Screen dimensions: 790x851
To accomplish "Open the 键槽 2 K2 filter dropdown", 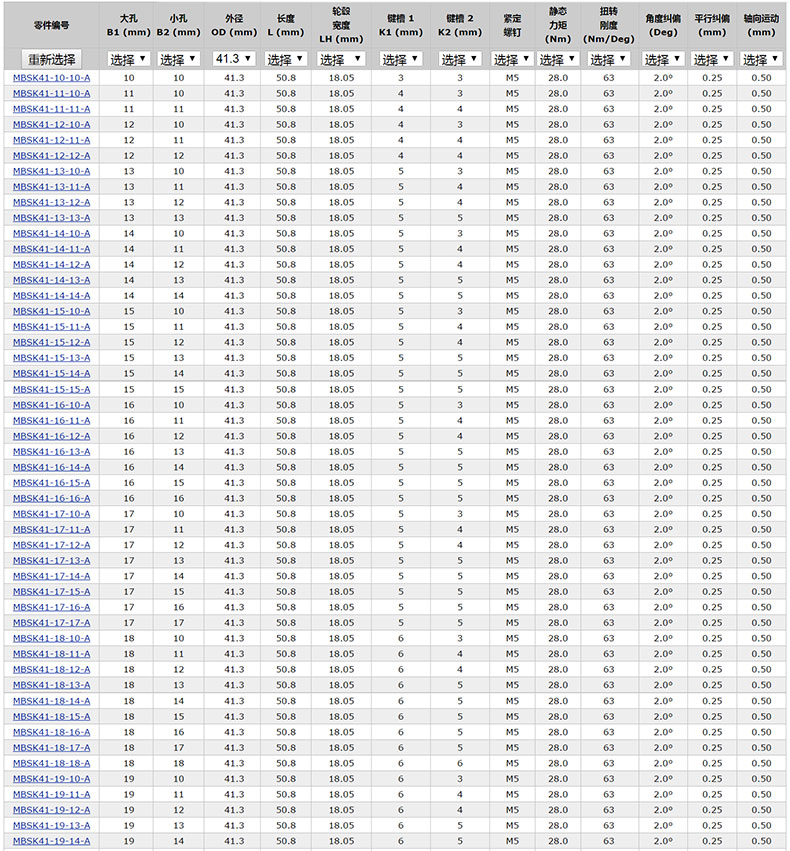I will coord(460,59).
